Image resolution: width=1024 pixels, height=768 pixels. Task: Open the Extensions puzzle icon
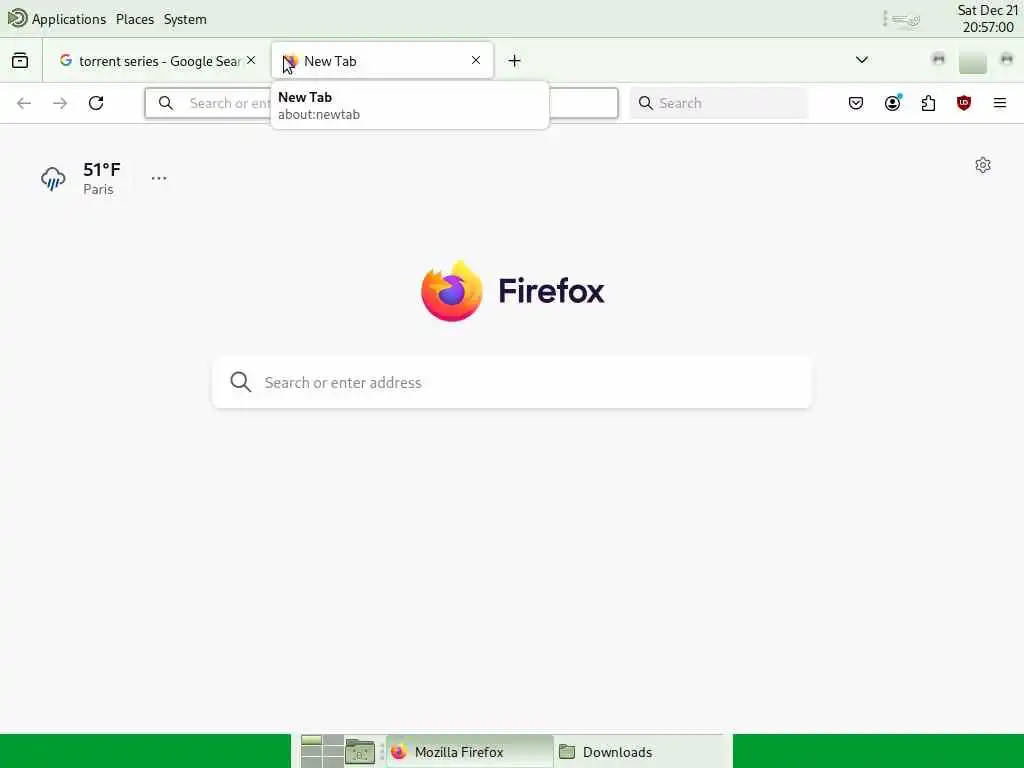coord(929,103)
